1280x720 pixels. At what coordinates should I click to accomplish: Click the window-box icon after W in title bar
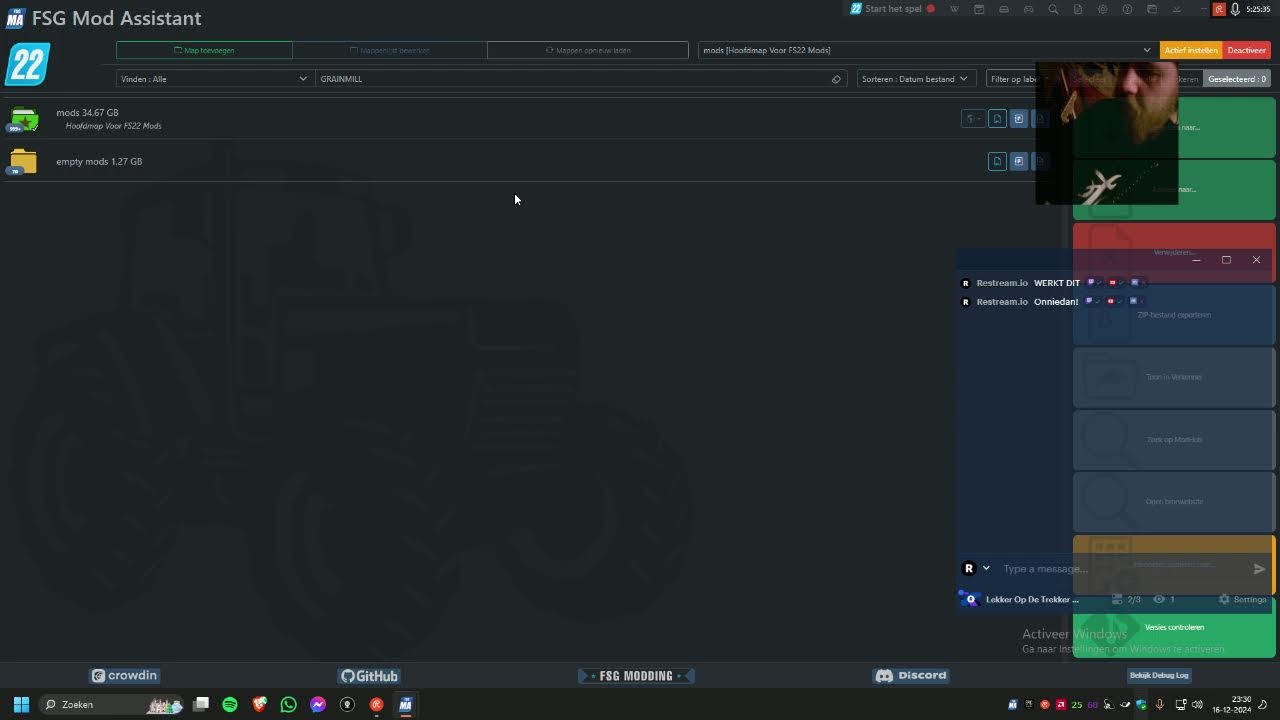point(979,9)
